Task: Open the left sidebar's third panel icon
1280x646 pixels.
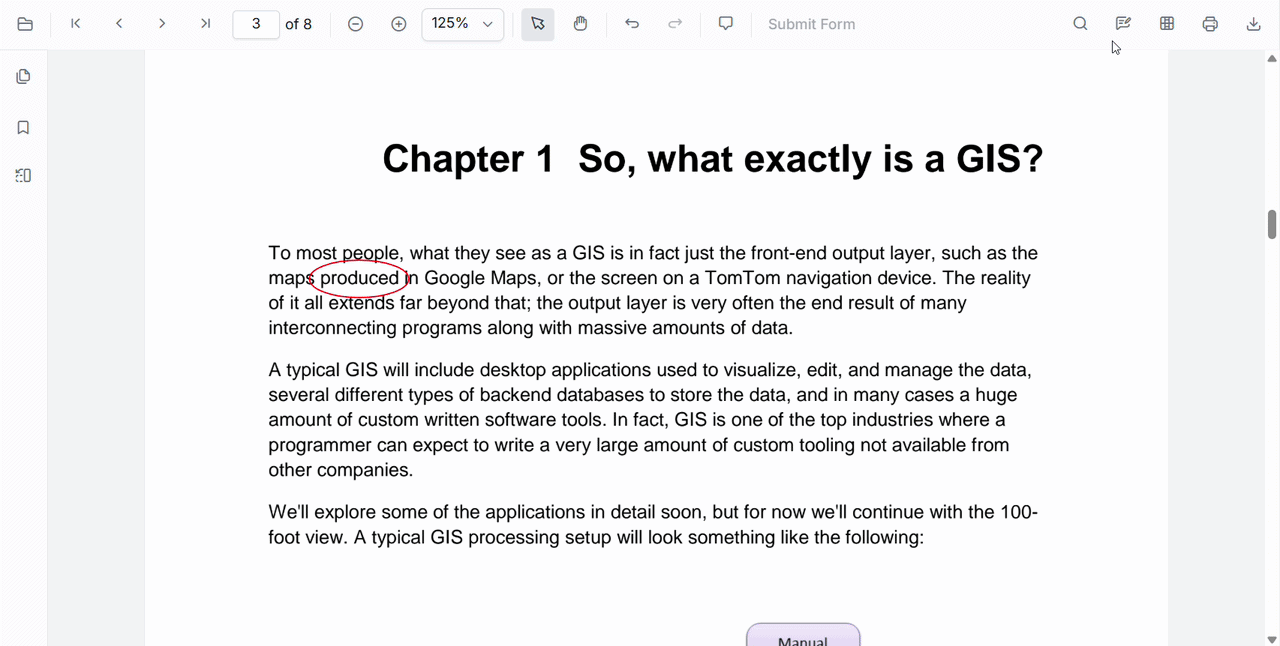Action: (x=24, y=176)
